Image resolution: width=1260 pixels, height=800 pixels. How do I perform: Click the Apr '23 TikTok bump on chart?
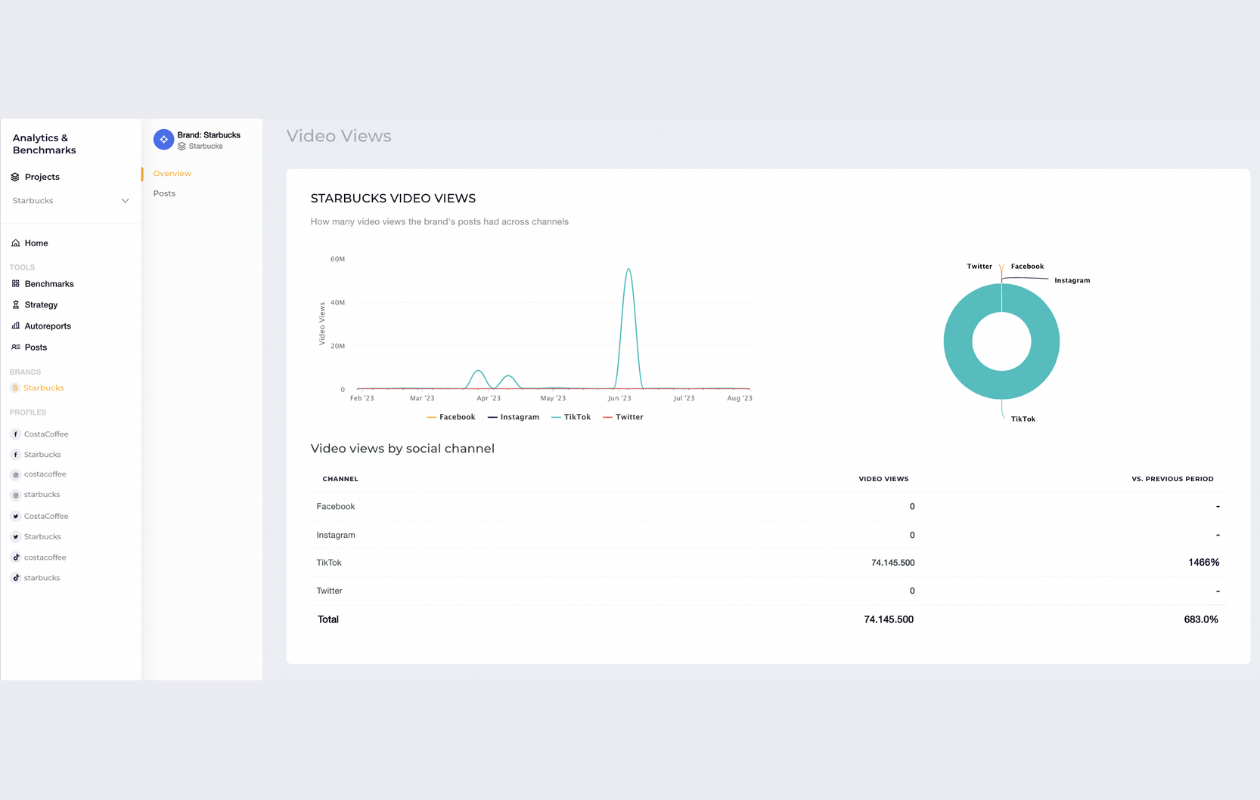(x=478, y=372)
